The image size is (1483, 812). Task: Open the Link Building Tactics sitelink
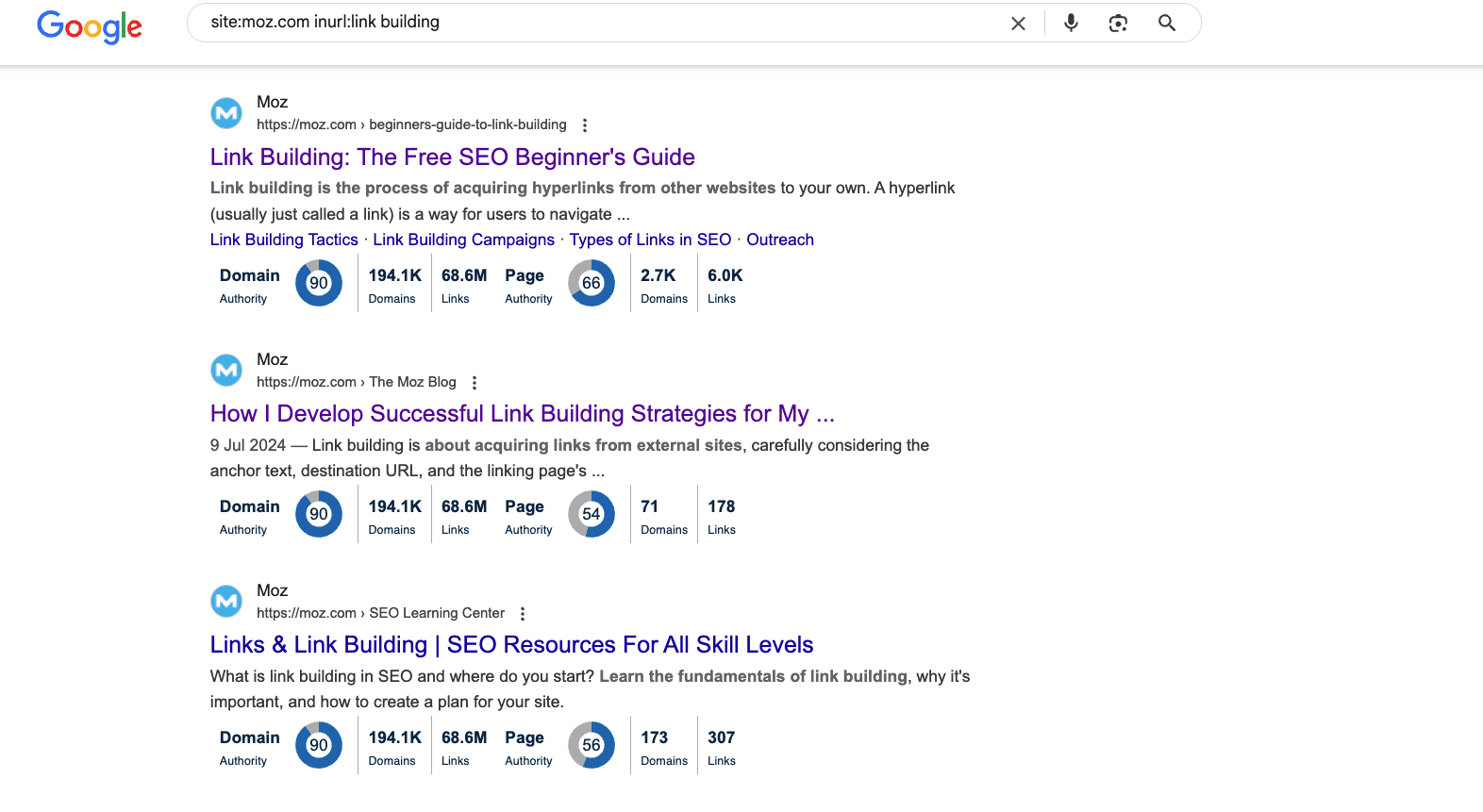click(x=284, y=240)
